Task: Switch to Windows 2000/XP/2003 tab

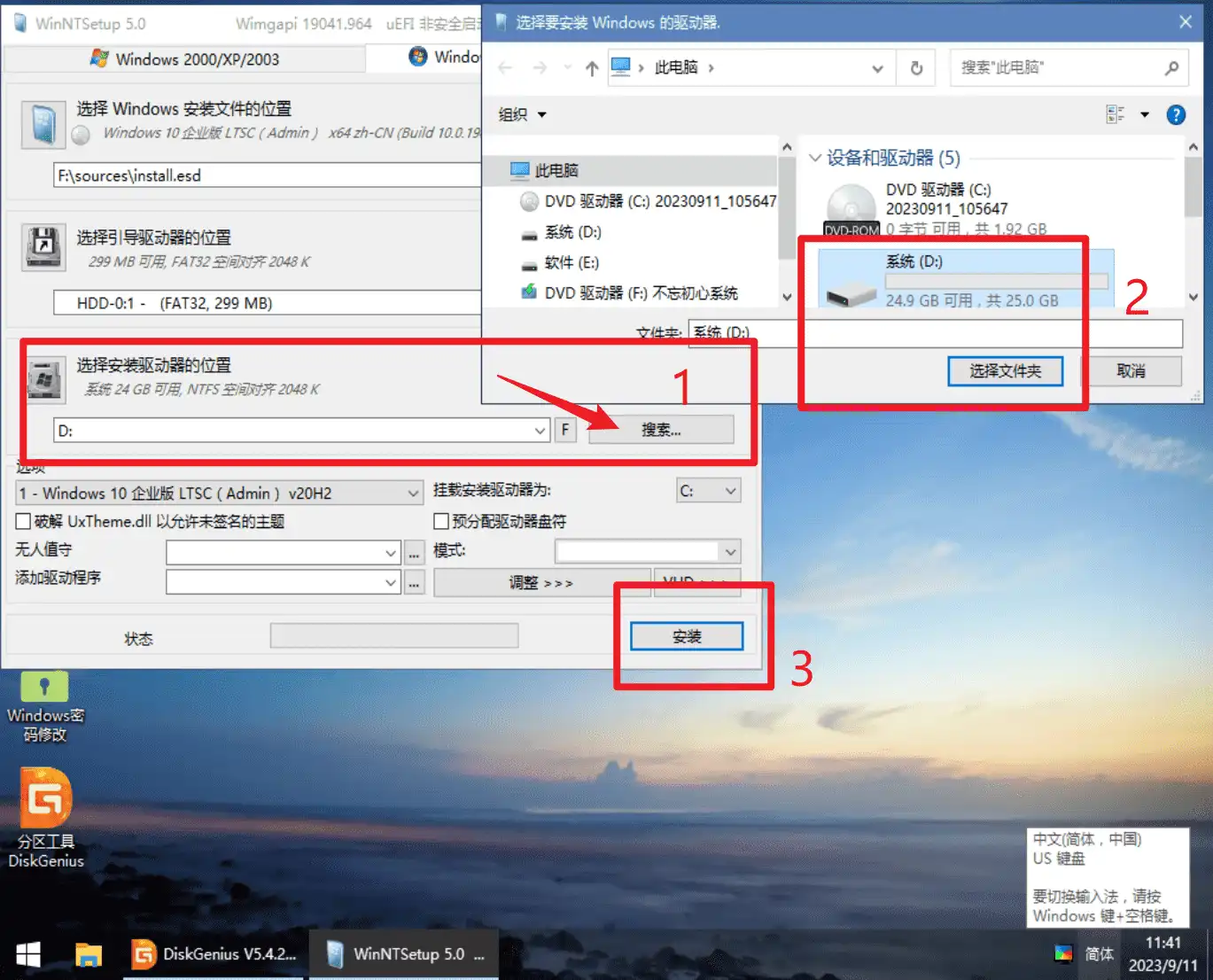Action: (184, 59)
